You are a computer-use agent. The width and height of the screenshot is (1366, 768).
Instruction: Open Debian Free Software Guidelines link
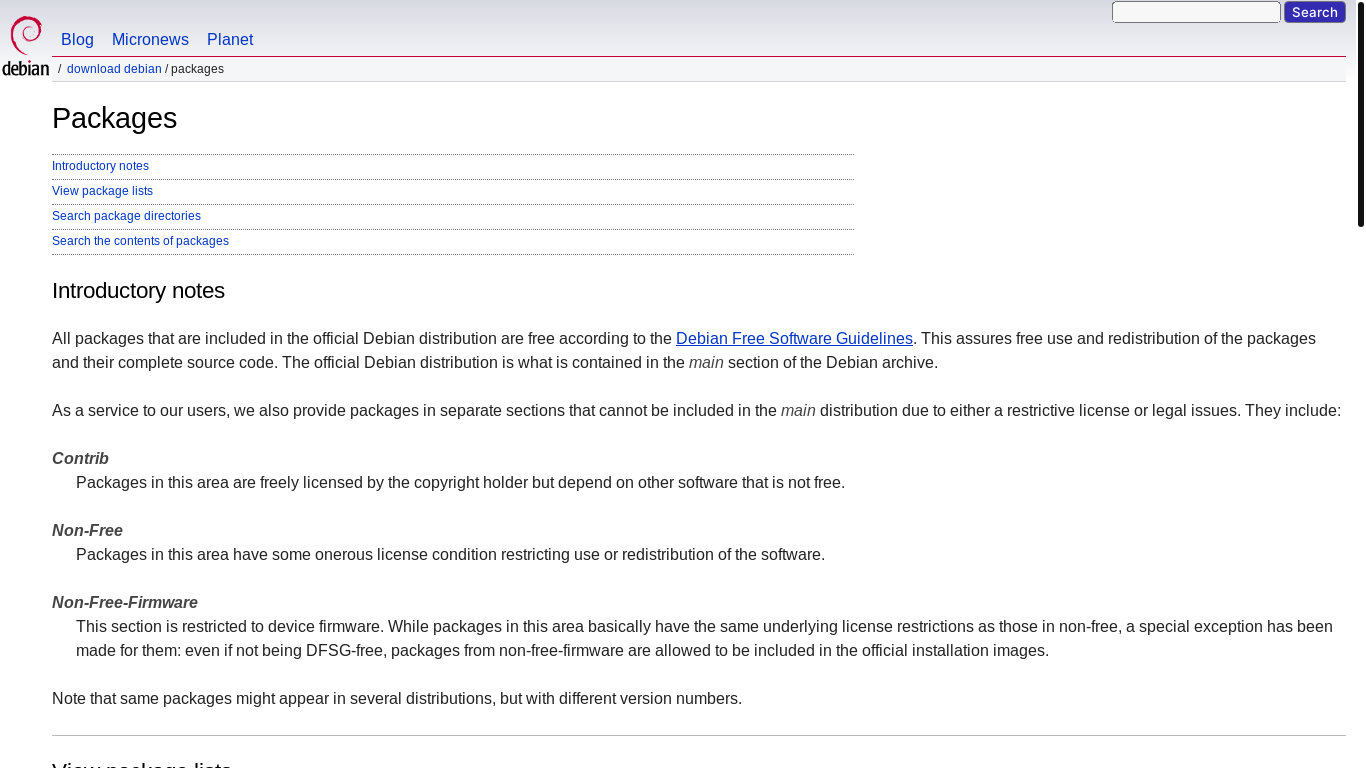point(794,339)
